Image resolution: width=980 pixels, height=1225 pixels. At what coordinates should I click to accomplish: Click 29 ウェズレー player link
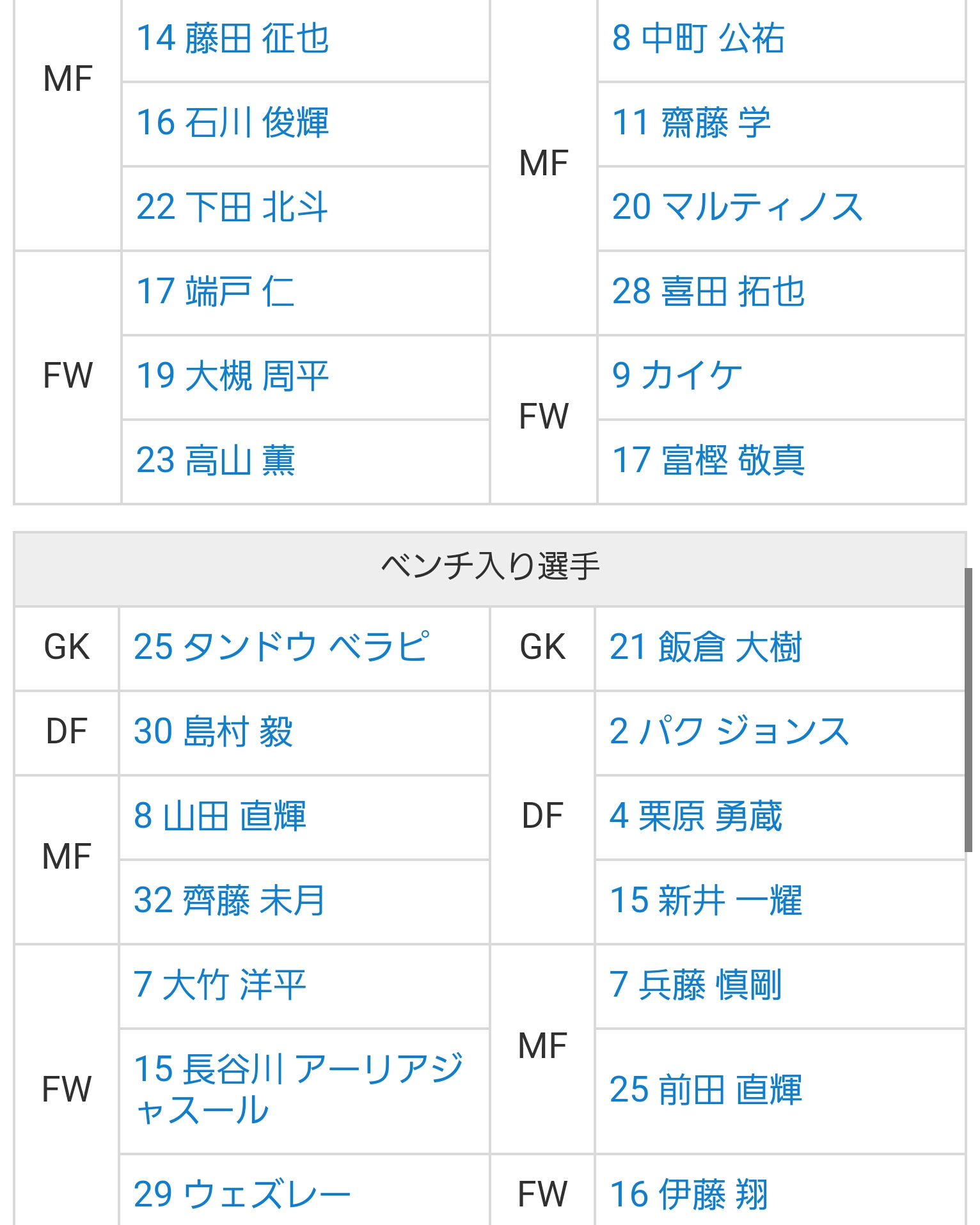(242, 1194)
